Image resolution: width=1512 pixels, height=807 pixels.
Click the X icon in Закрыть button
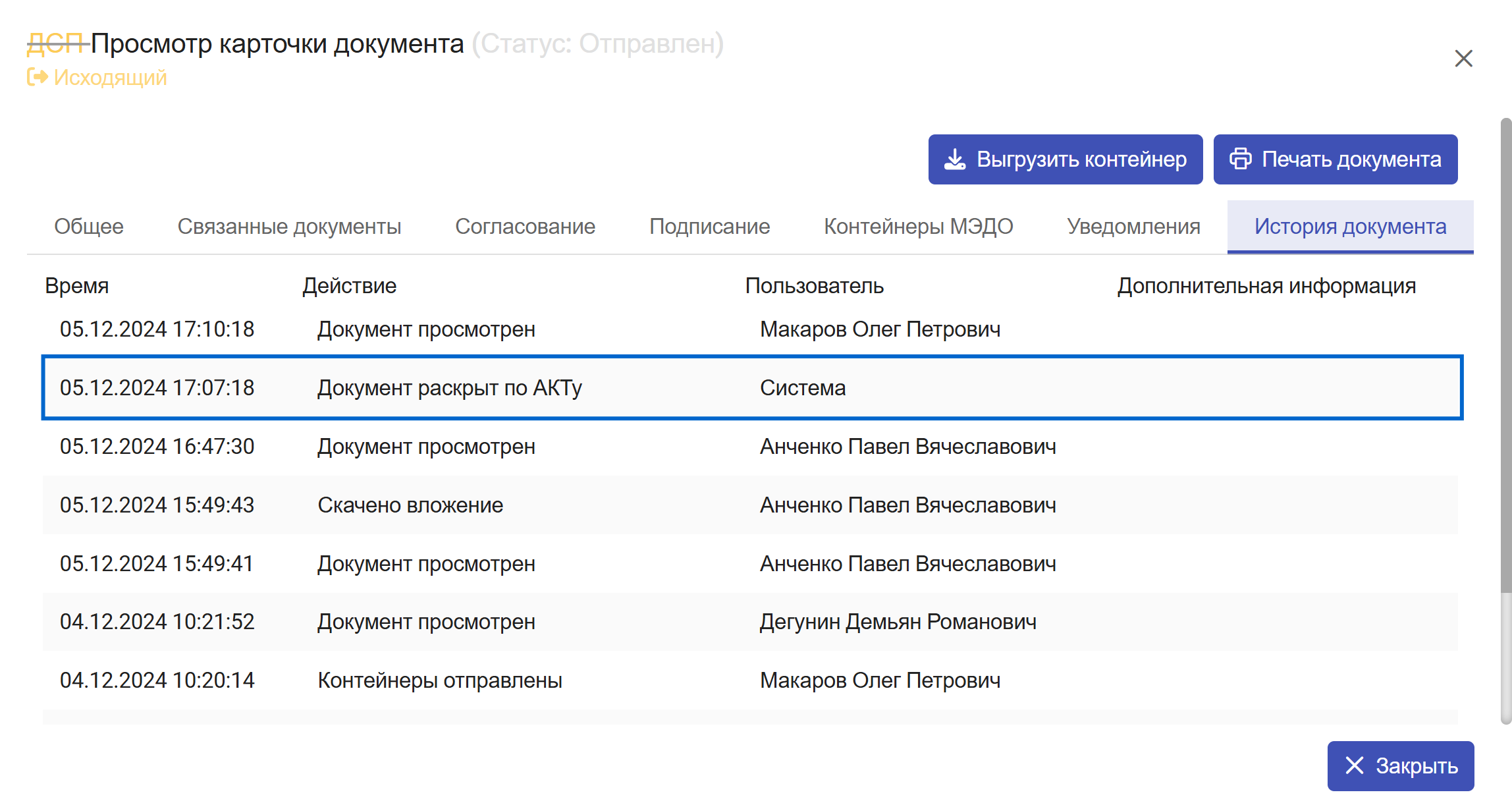[x=1355, y=765]
